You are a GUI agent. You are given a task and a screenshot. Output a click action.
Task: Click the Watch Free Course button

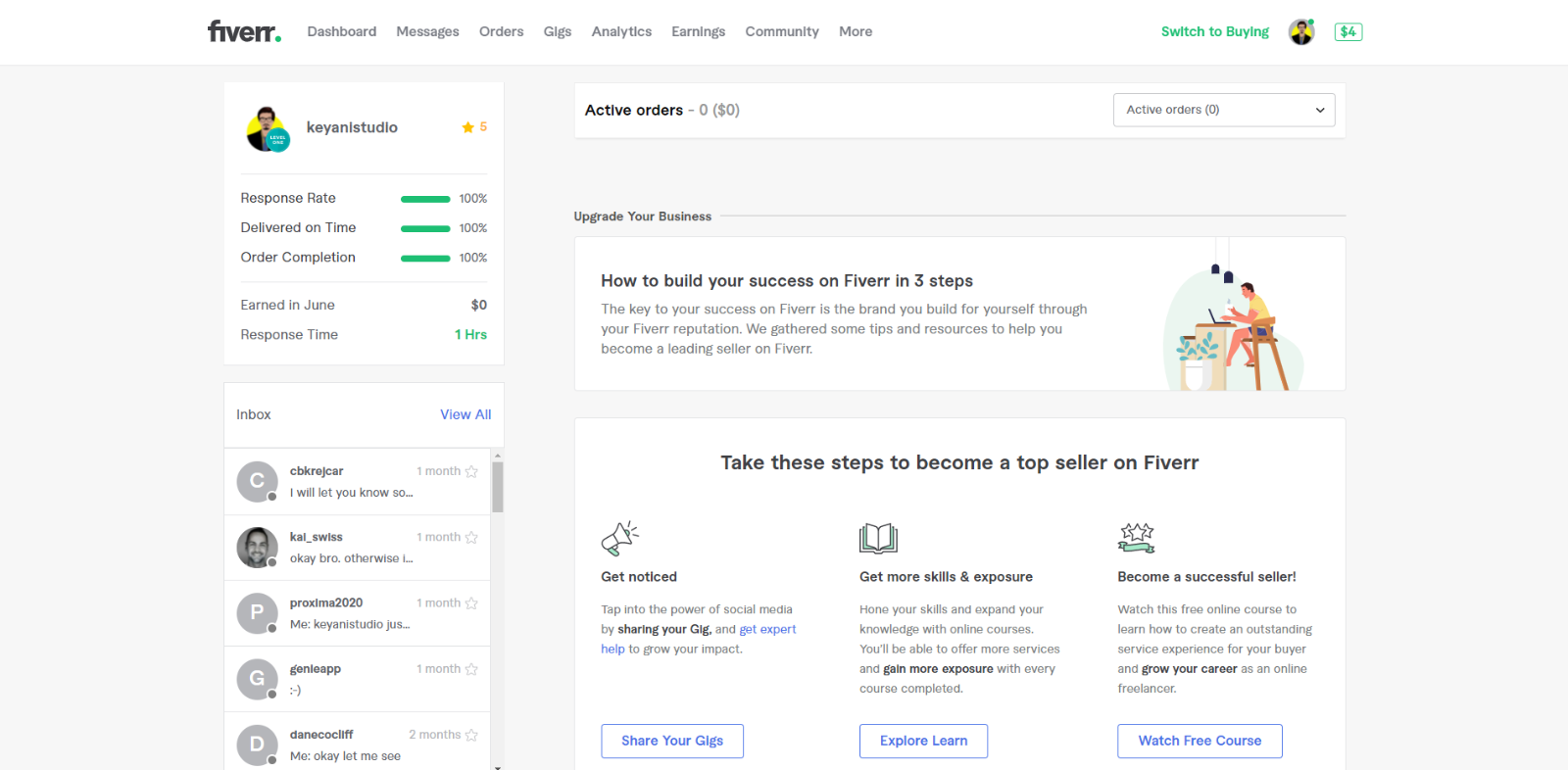tap(1200, 741)
